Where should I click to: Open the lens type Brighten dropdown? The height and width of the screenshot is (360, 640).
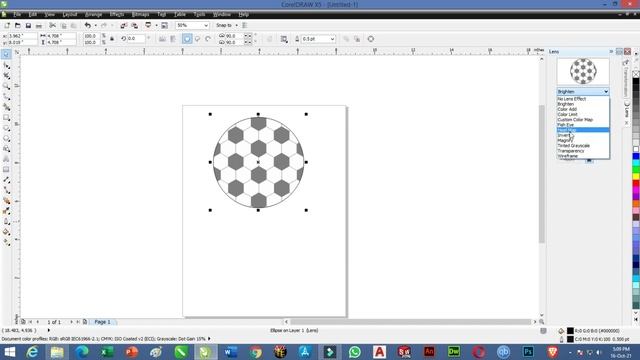click(583, 91)
